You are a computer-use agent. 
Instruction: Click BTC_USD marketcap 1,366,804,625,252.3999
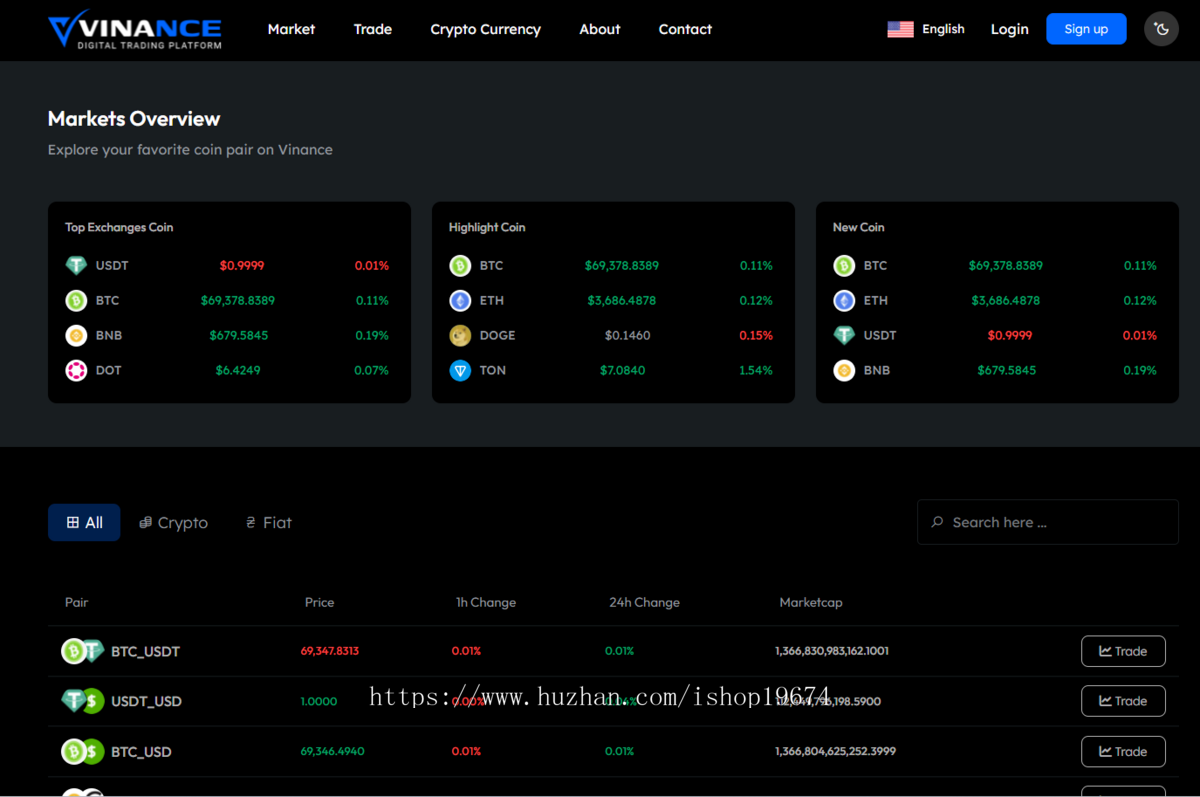click(x=835, y=751)
